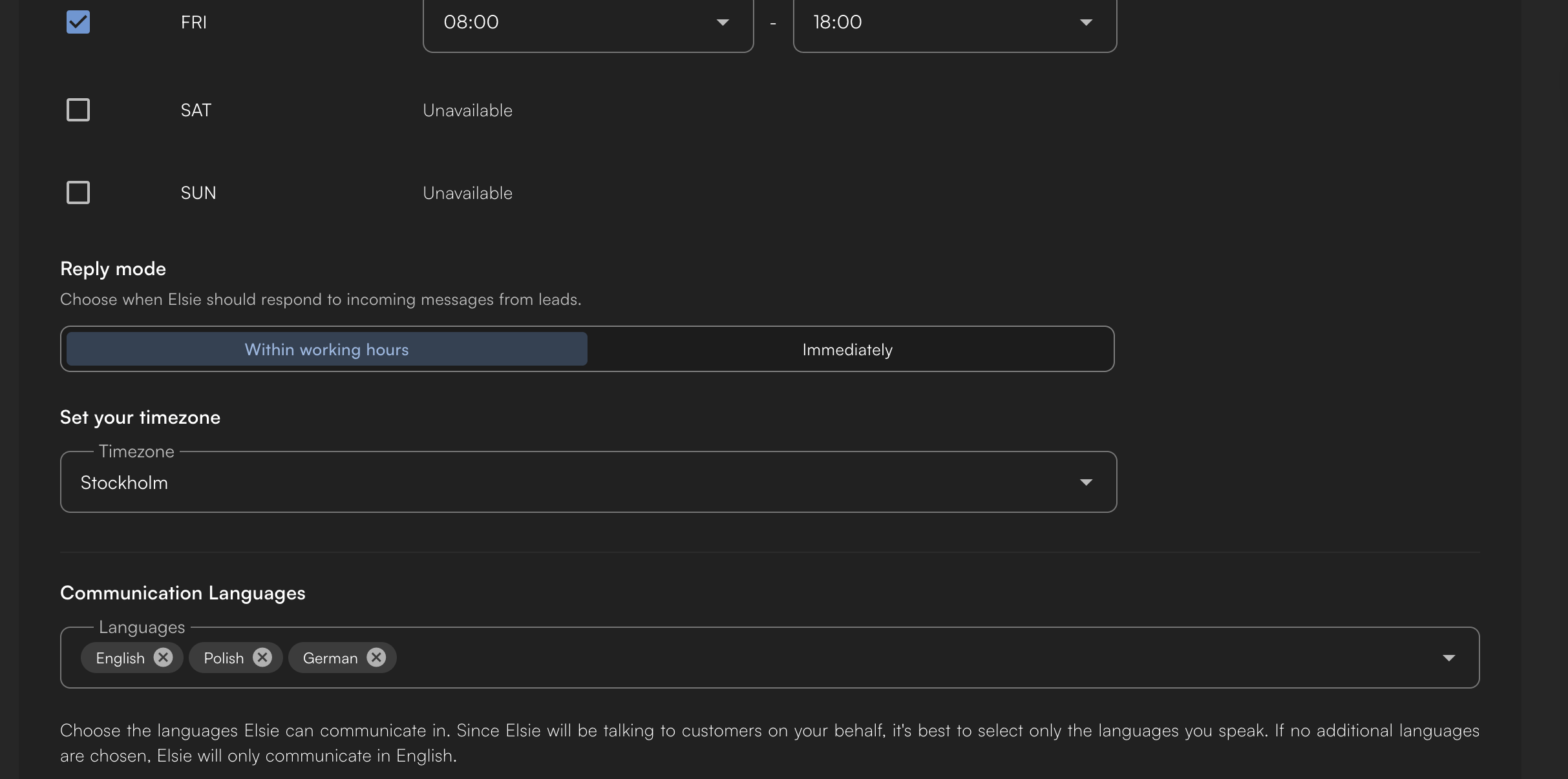The image size is (1568, 779).
Task: Uncheck the FRI availability checkbox
Action: (x=78, y=22)
